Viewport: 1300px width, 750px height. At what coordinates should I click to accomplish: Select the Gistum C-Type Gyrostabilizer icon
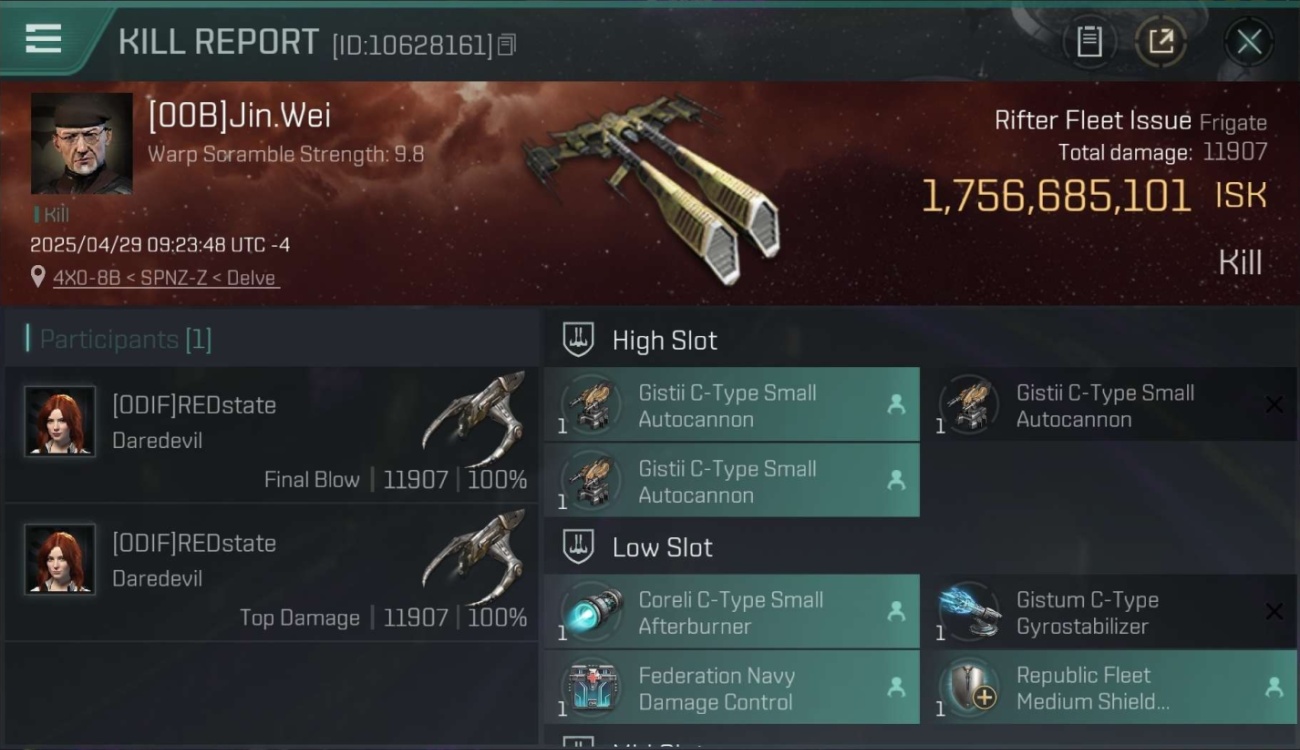969,611
